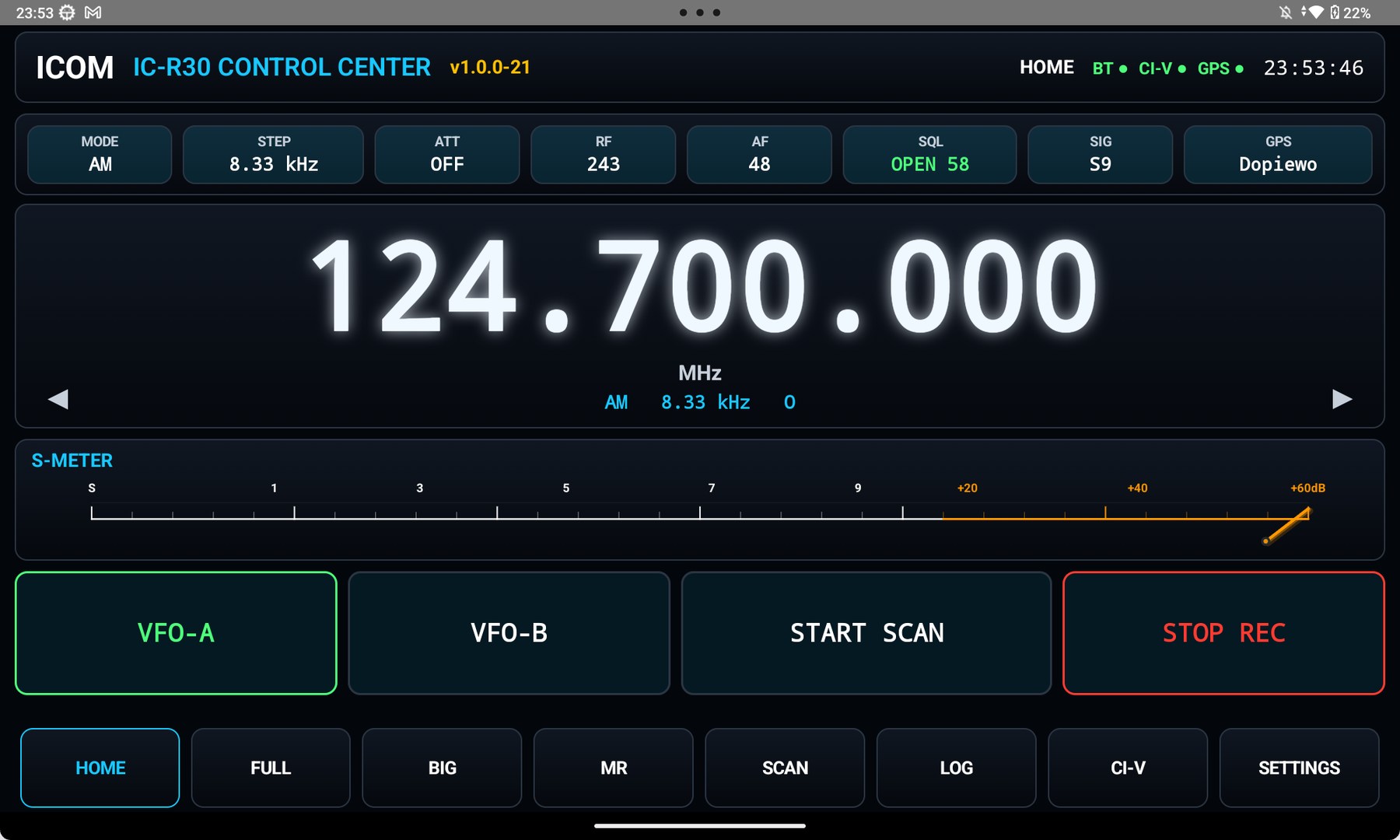This screenshot has height=840, width=1400.
Task: Tap the MHz unit label
Action: (x=700, y=373)
